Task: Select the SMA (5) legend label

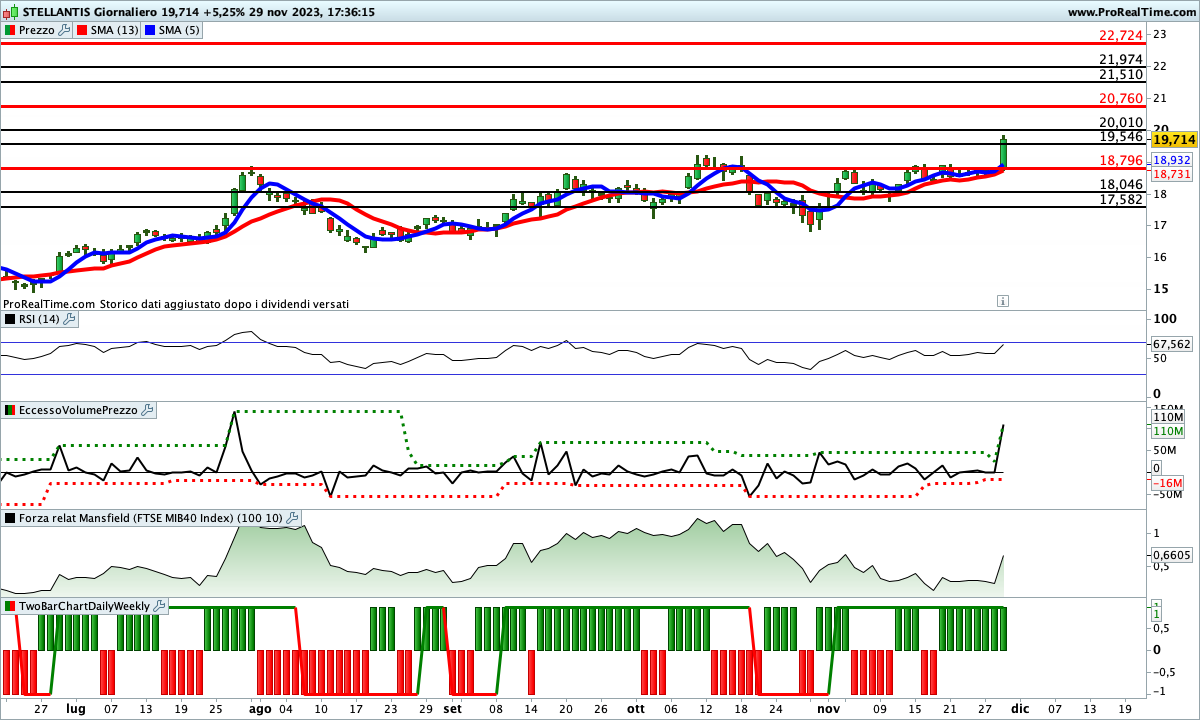Action: 180,30
